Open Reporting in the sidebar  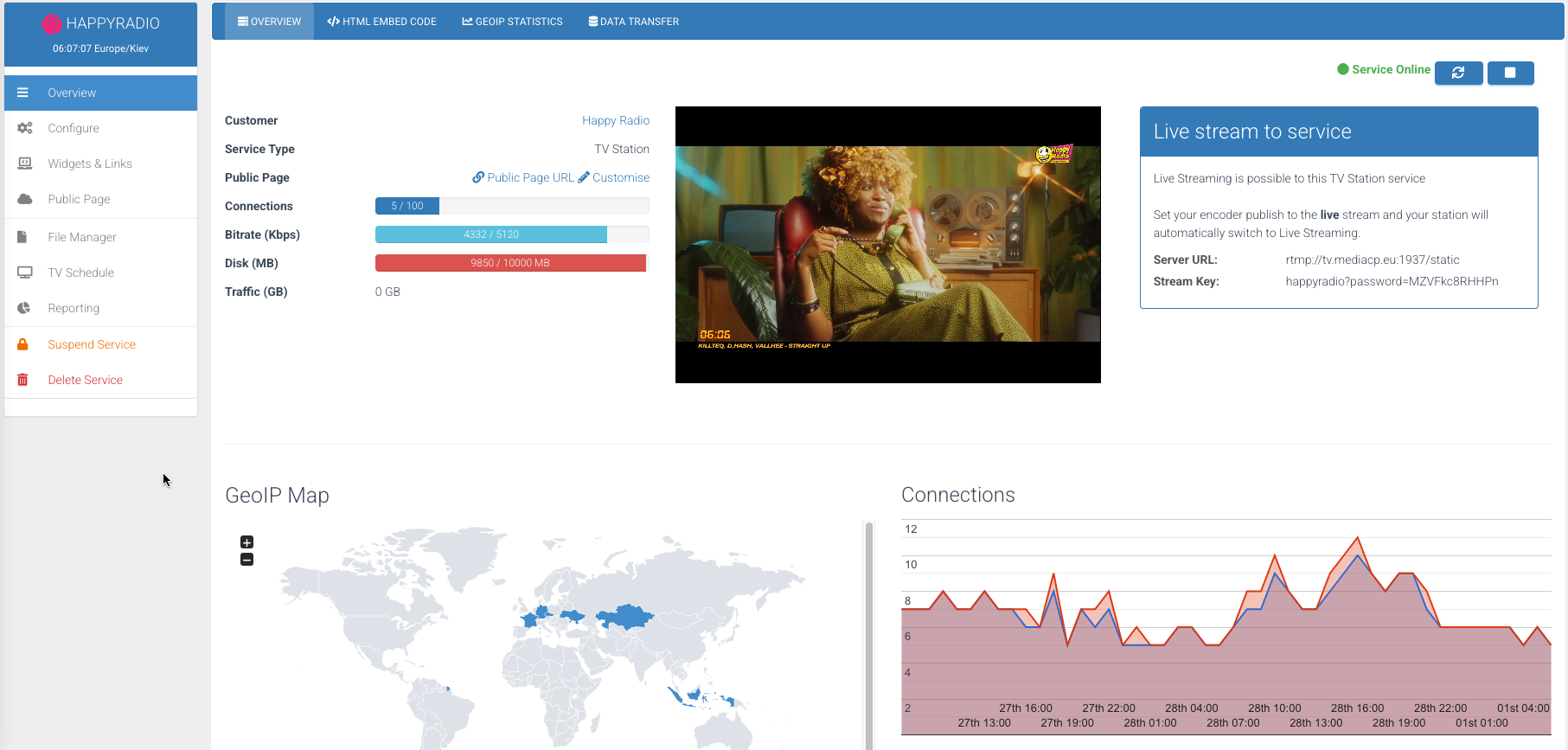click(x=100, y=308)
